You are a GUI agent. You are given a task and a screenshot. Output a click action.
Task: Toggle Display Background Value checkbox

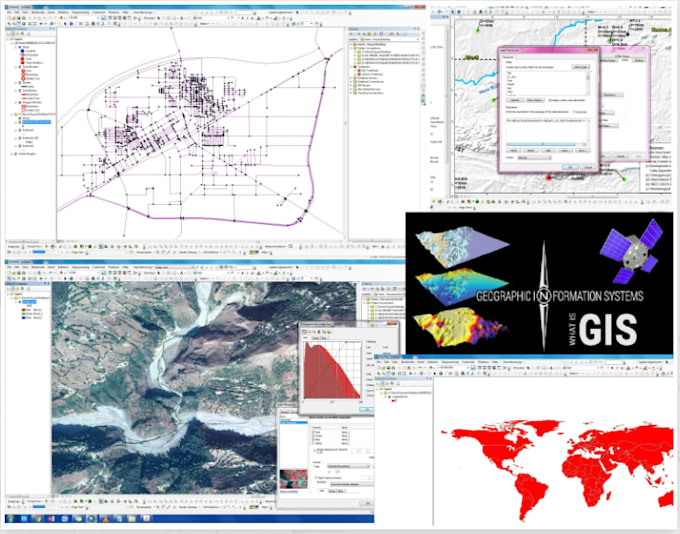click(x=315, y=451)
